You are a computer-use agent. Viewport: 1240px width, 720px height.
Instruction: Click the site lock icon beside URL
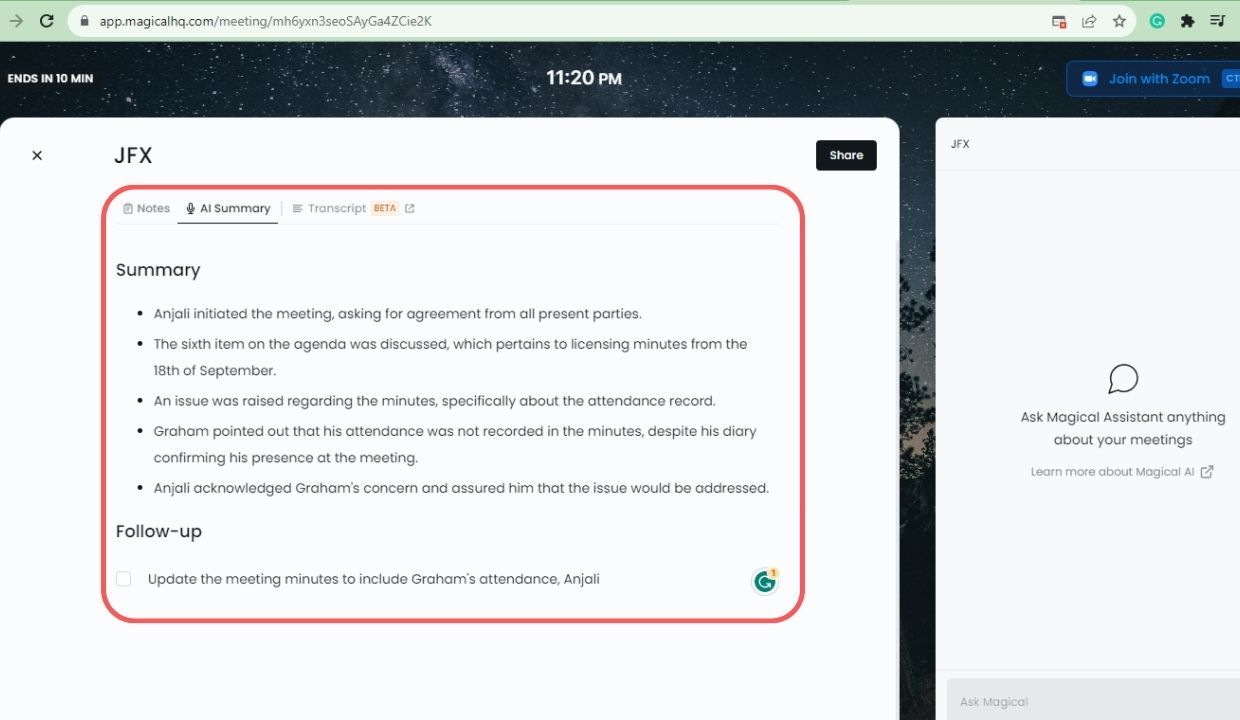pos(84,21)
